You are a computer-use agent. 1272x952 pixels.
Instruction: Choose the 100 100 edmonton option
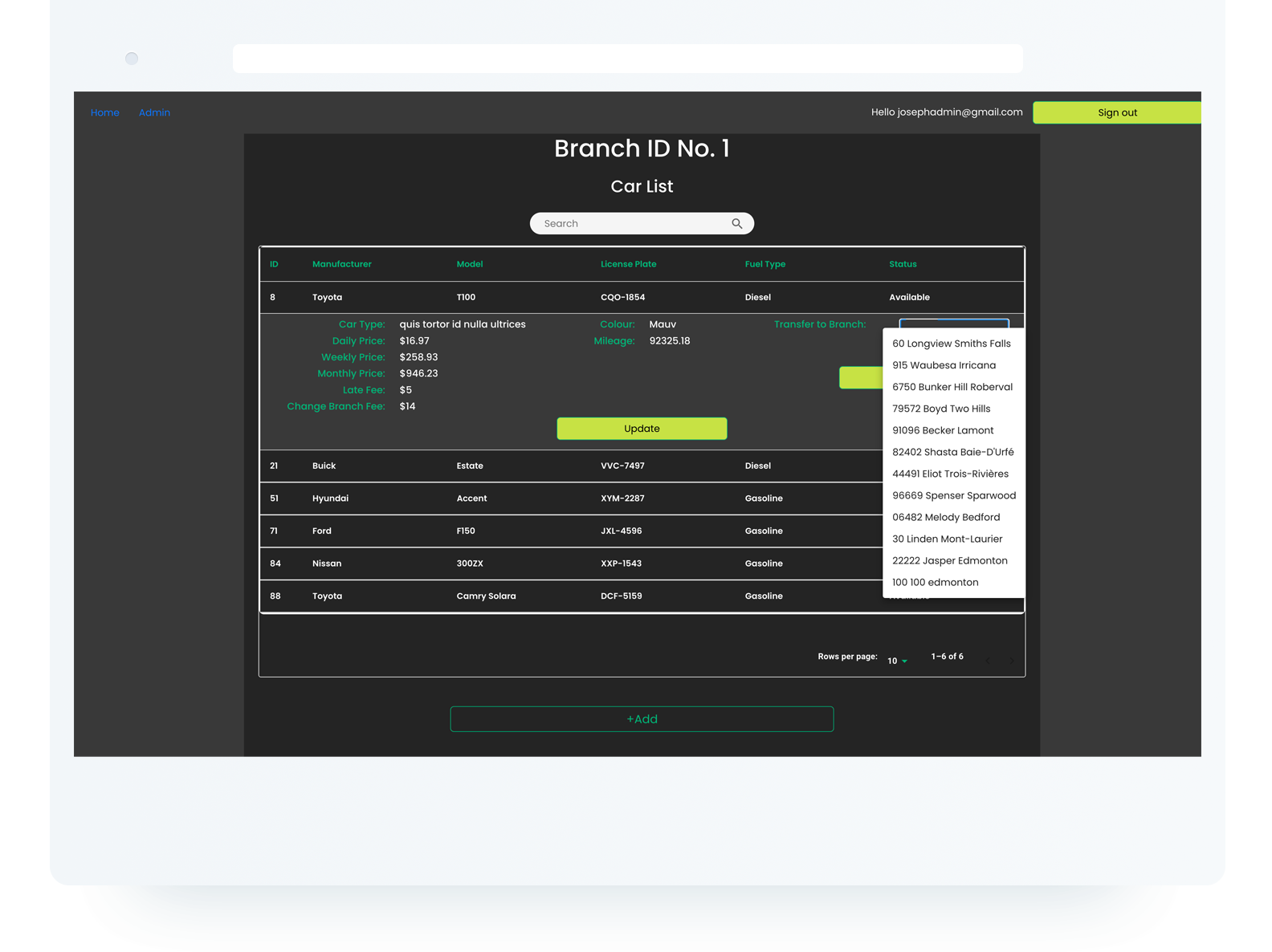pos(935,583)
